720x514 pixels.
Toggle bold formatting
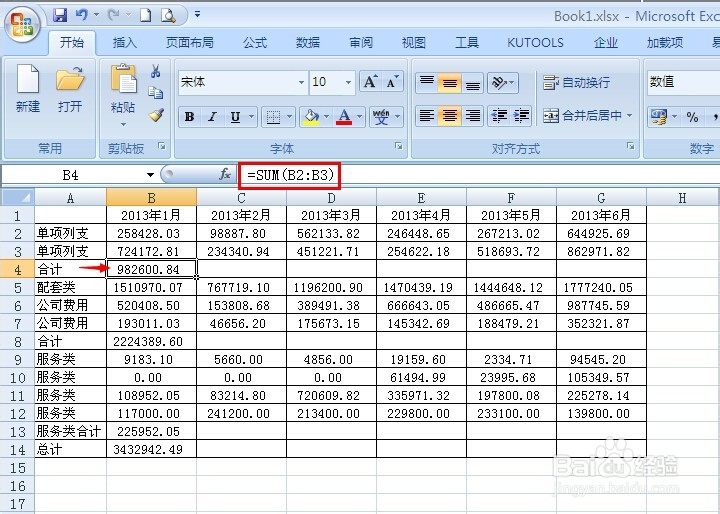point(189,117)
